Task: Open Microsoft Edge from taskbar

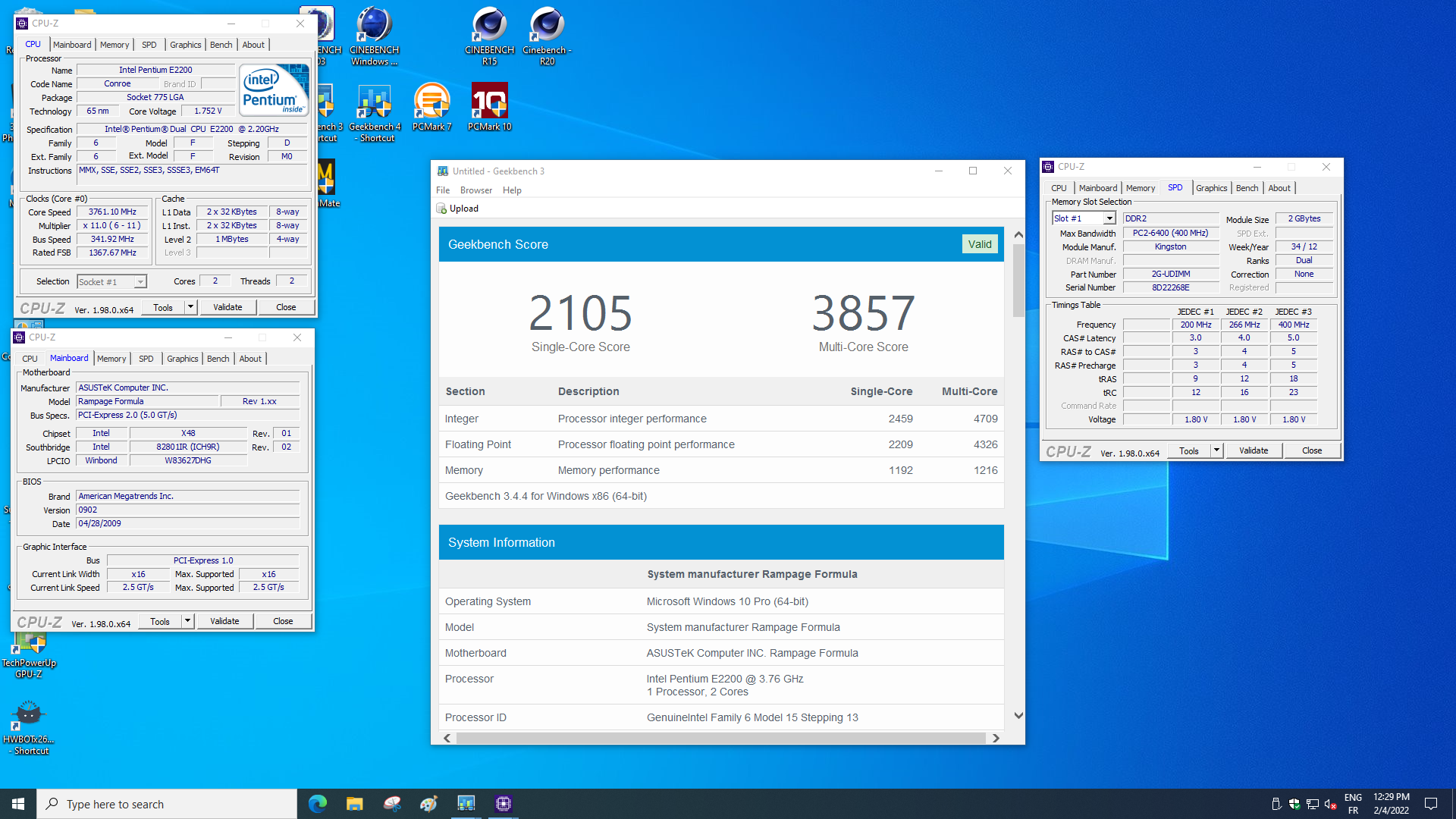Action: pos(318,804)
